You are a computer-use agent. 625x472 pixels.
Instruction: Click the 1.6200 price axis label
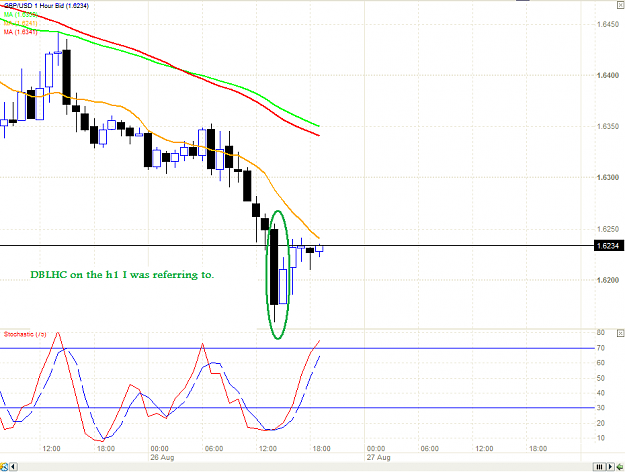coord(608,280)
